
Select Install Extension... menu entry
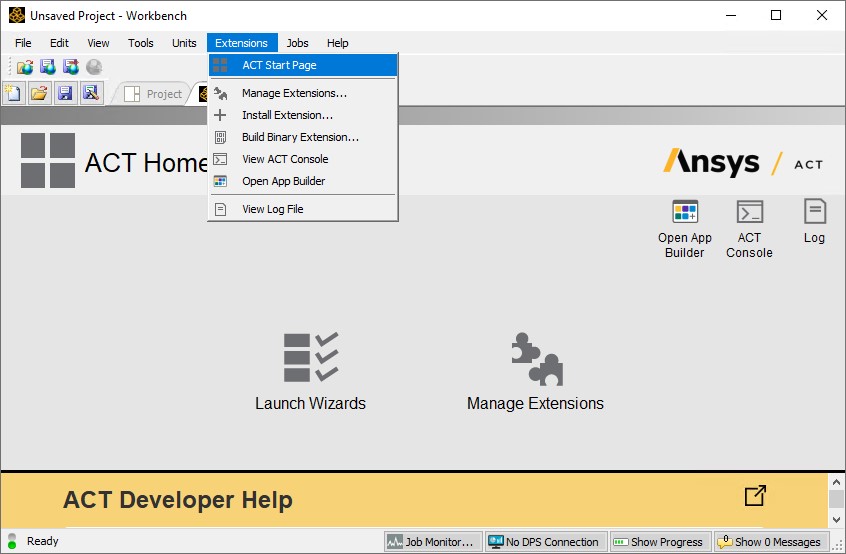click(x=303, y=115)
